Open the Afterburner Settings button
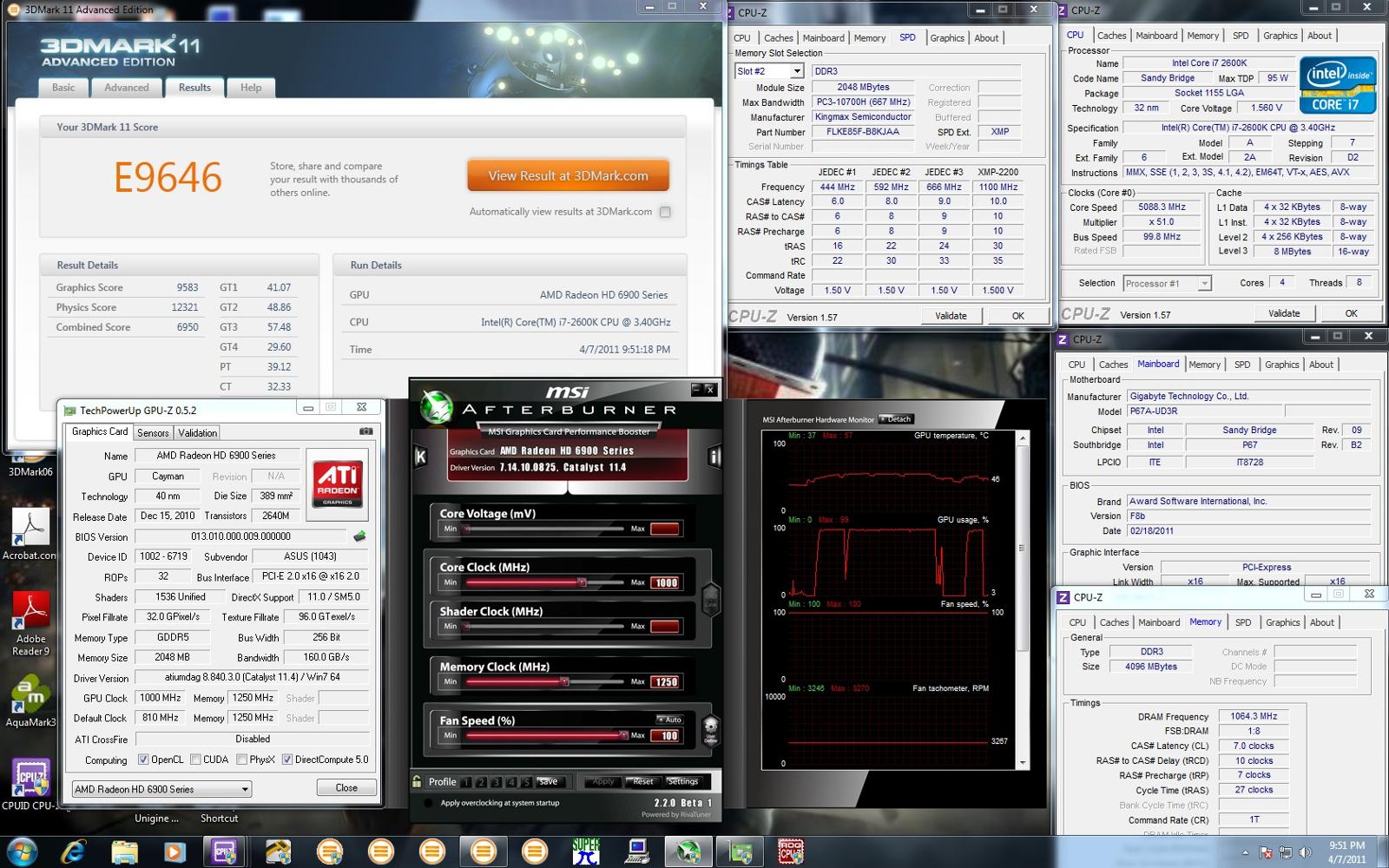The height and width of the screenshot is (868, 1389). pyautogui.click(x=682, y=781)
